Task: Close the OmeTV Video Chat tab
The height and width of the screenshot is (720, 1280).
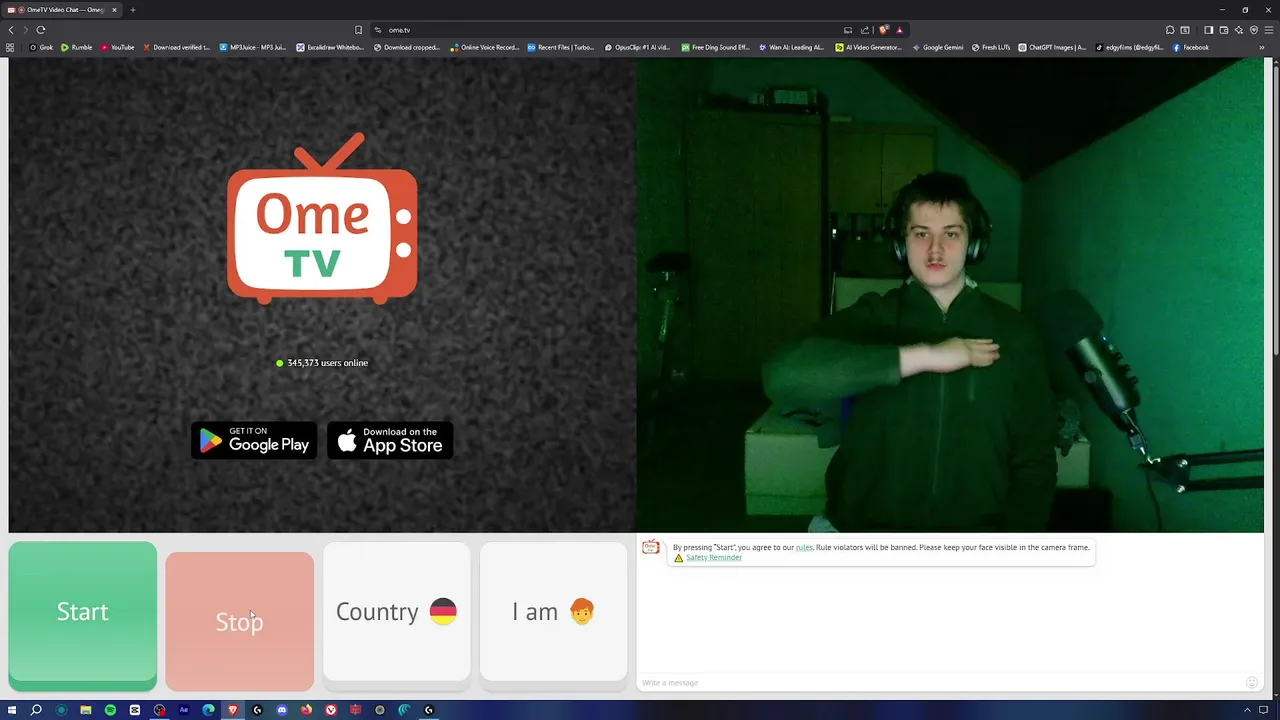Action: (x=114, y=10)
